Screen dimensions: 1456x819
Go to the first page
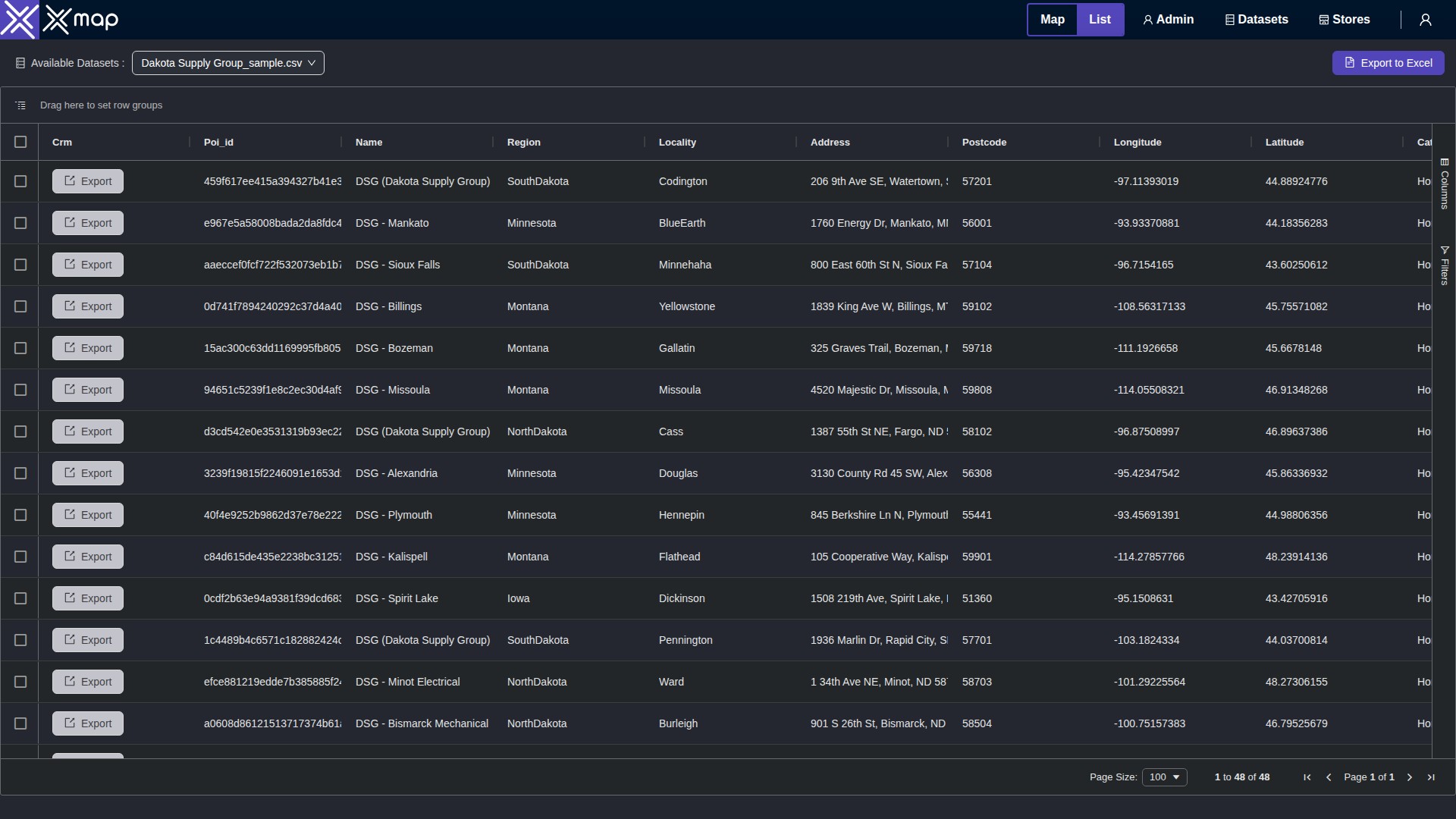click(x=1307, y=777)
